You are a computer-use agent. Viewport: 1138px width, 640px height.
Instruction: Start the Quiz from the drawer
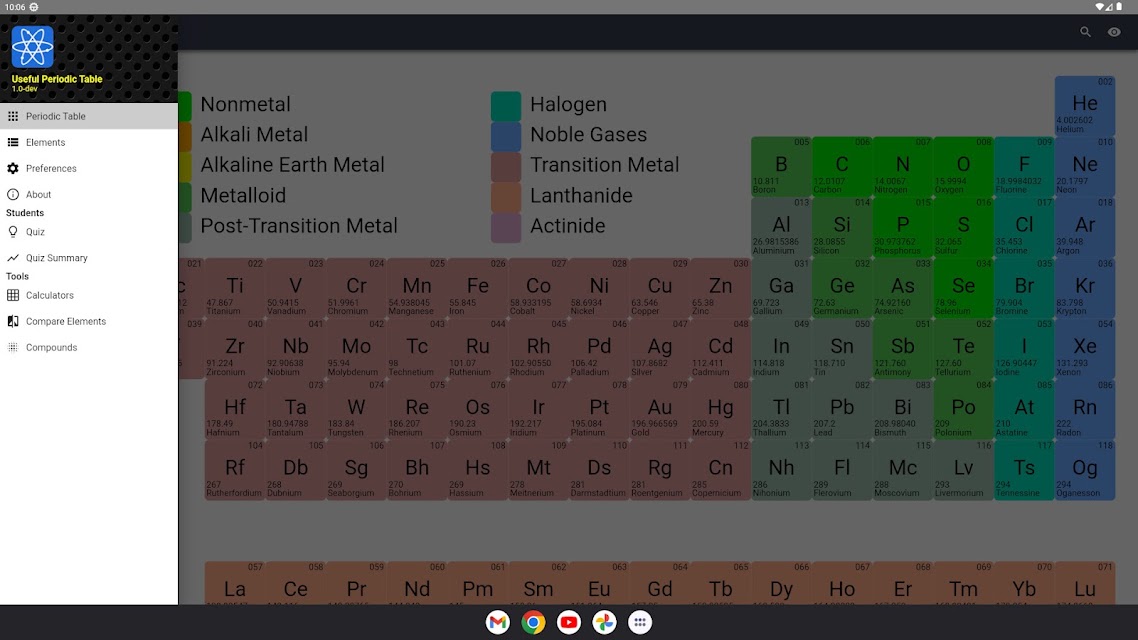(x=89, y=232)
